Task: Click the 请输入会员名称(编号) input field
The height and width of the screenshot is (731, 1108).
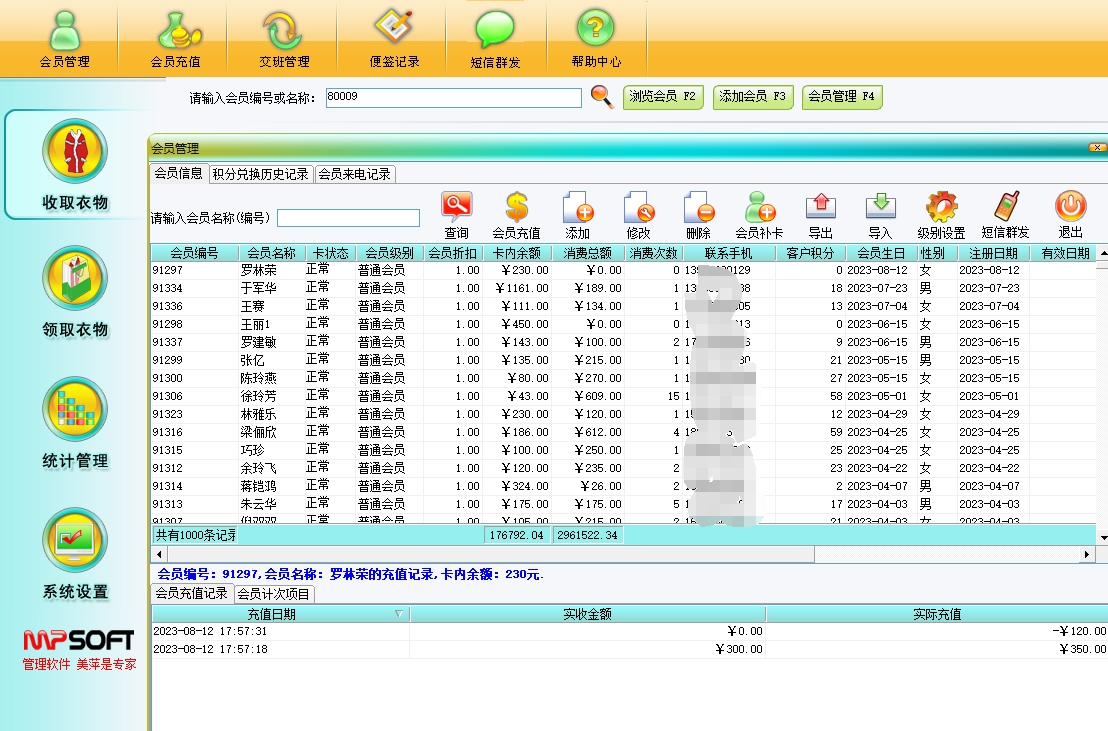Action: coord(348,218)
